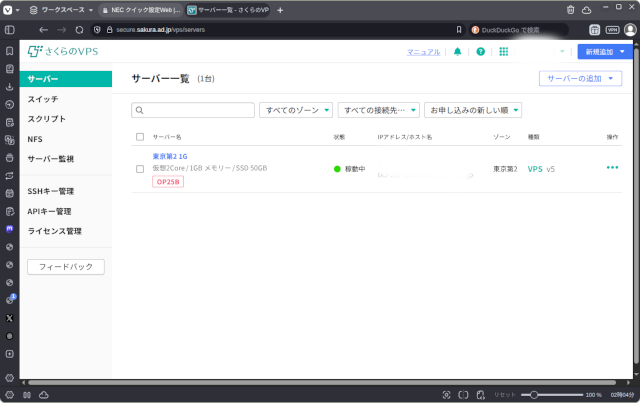Click the capture page icon in status bar
640x403 pixels.
click(447, 394)
